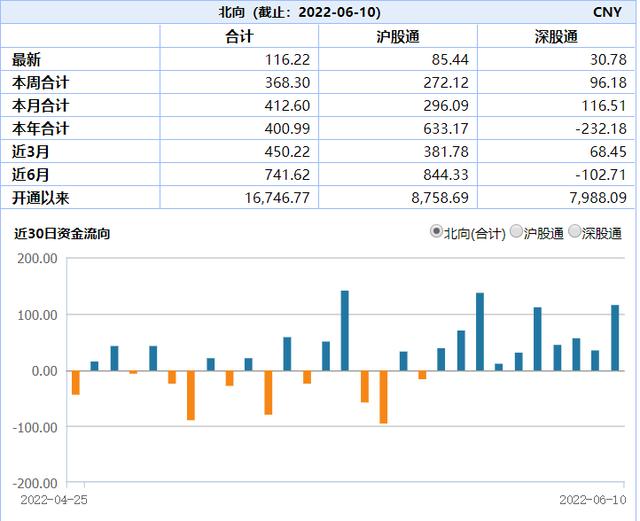Click the value 116.22 in 最新 row
Screen dimensions: 640x521
click(287, 60)
